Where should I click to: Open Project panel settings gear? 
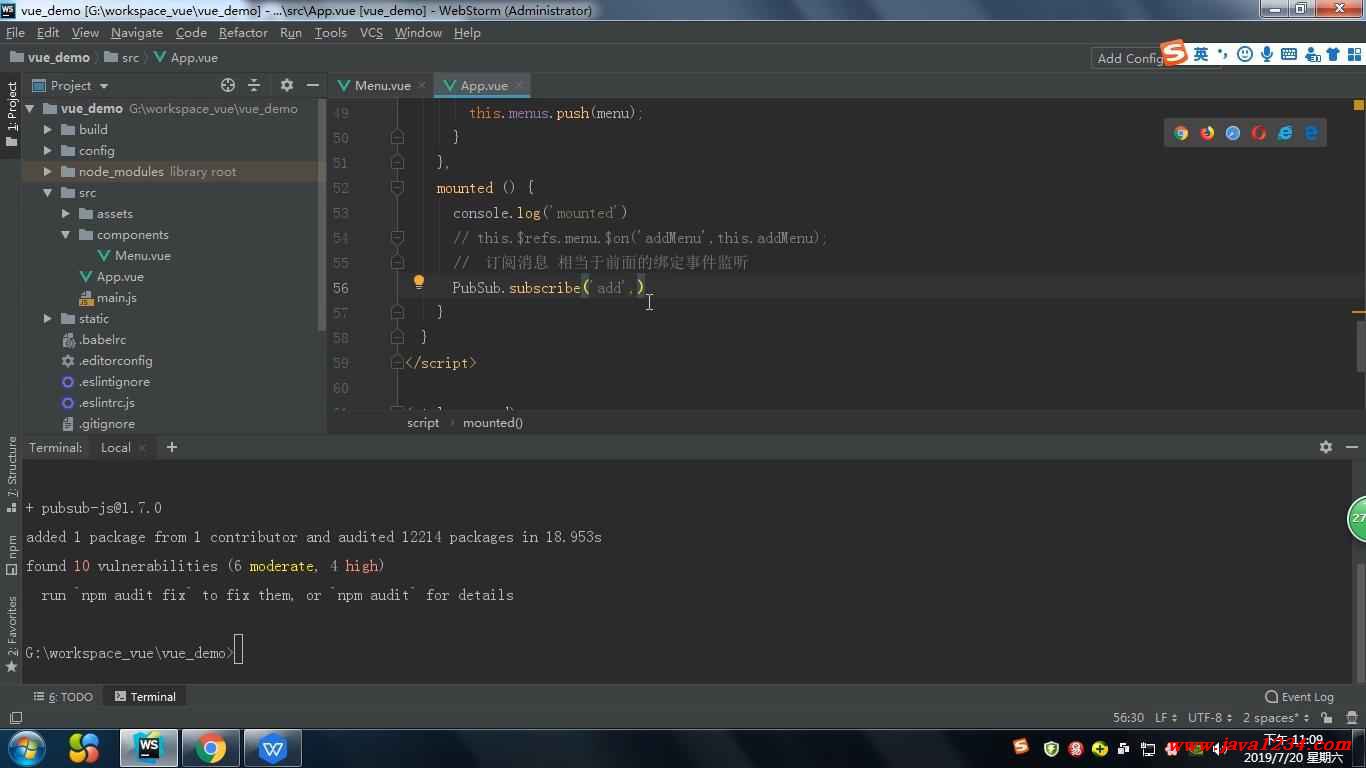(287, 85)
